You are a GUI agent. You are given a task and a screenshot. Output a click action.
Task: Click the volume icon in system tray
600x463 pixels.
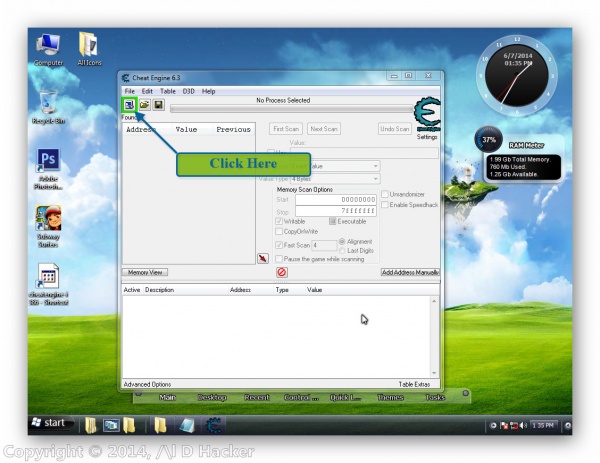click(523, 426)
